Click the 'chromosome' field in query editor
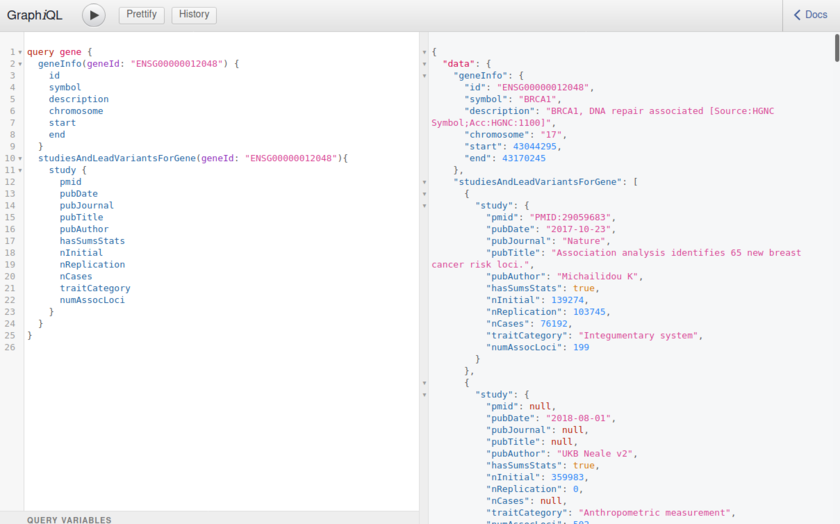The image size is (840, 524). [76, 111]
